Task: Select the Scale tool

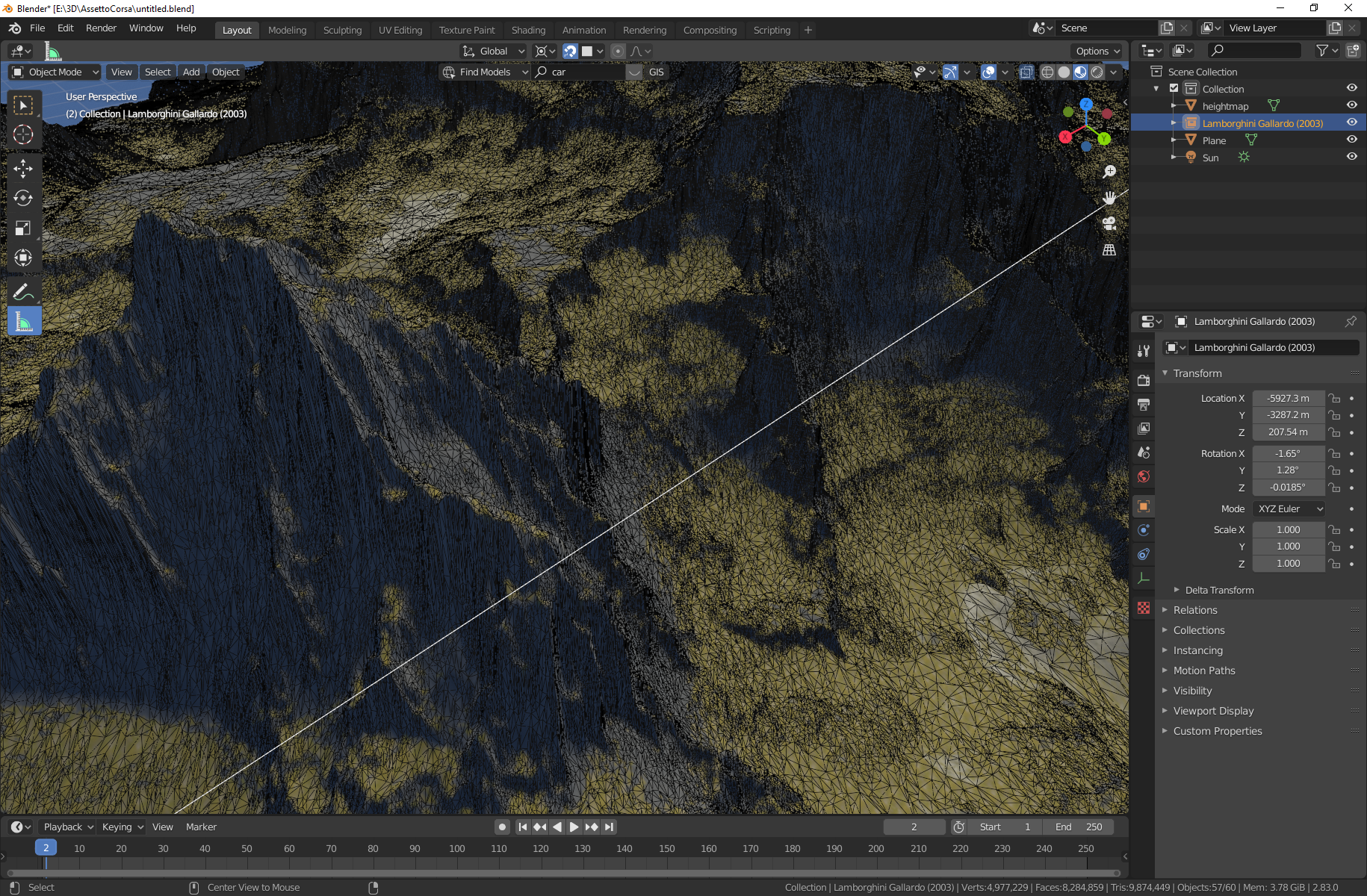Action: (23, 228)
